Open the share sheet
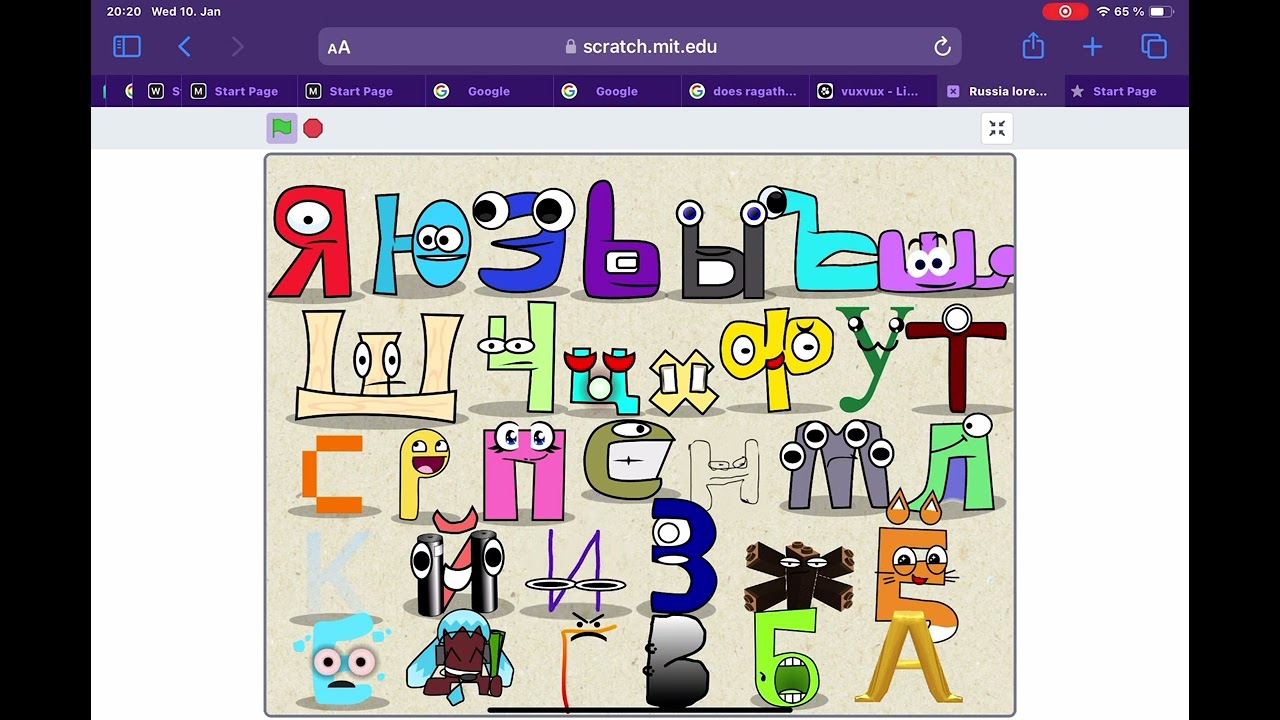The height and width of the screenshot is (720, 1280). (1033, 46)
